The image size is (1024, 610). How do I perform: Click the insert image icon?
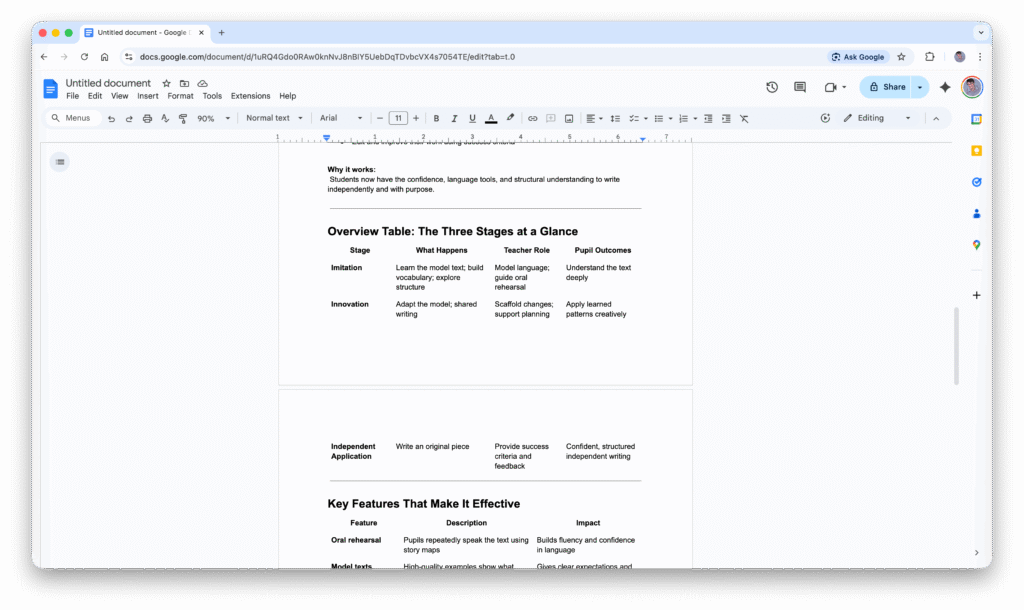569,118
